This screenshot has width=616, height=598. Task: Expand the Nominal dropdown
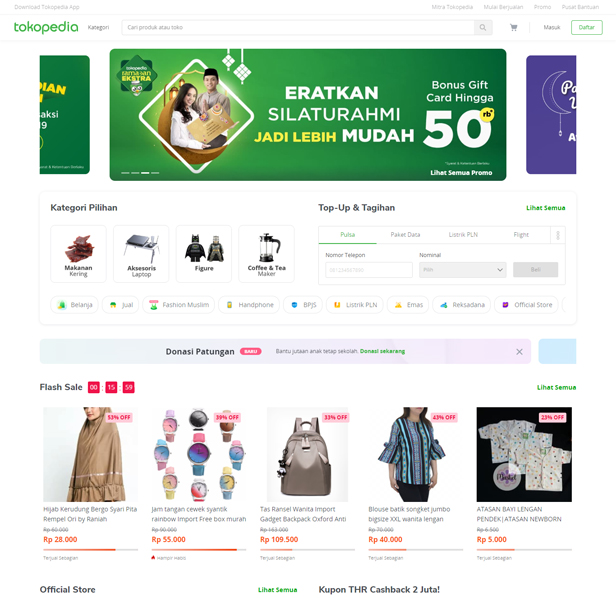click(x=462, y=270)
